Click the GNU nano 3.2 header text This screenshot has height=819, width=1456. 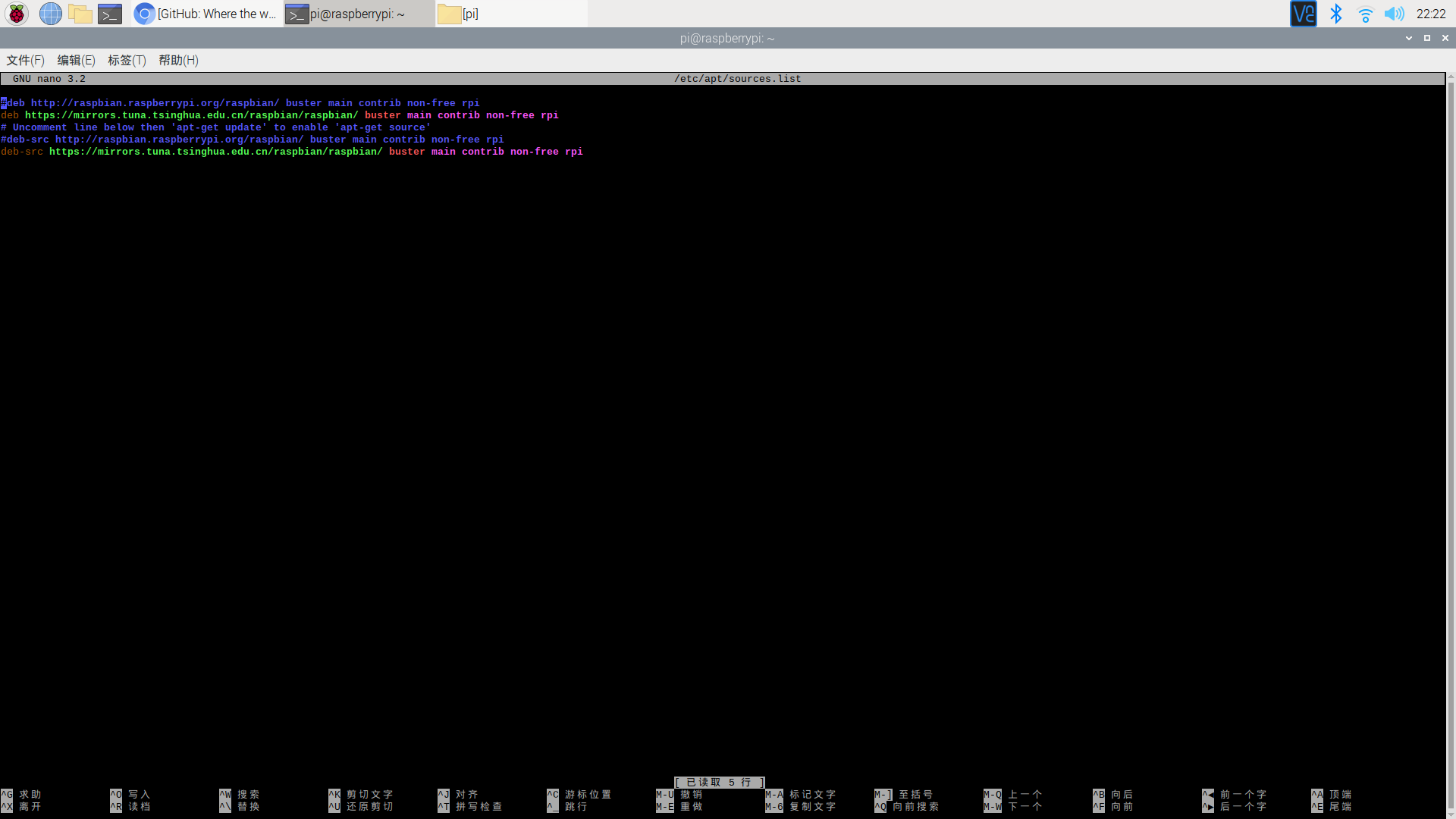tap(49, 79)
